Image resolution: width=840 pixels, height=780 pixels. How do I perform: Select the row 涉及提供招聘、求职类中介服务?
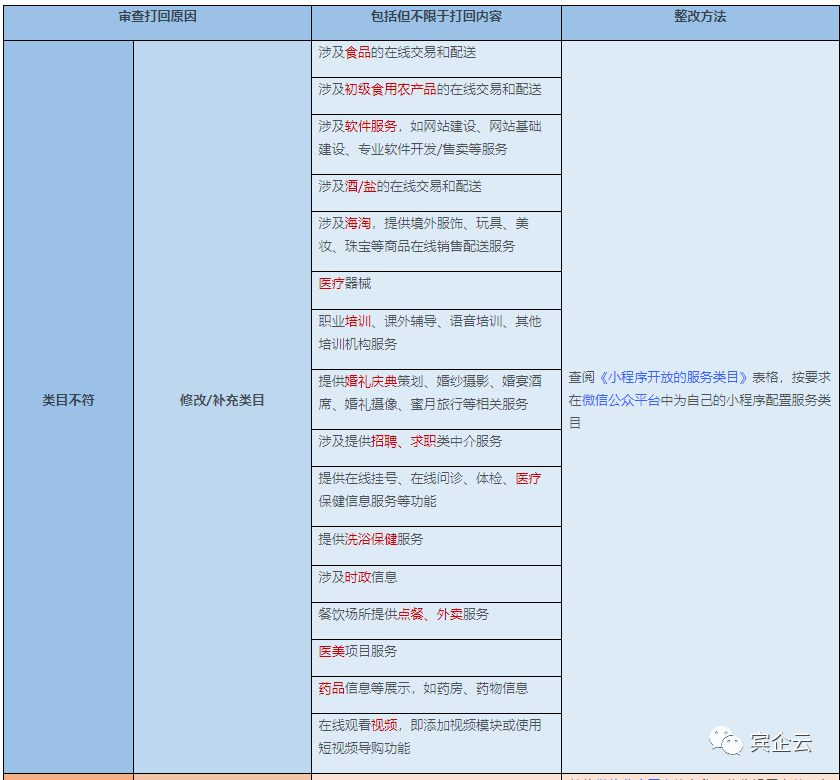pos(436,448)
